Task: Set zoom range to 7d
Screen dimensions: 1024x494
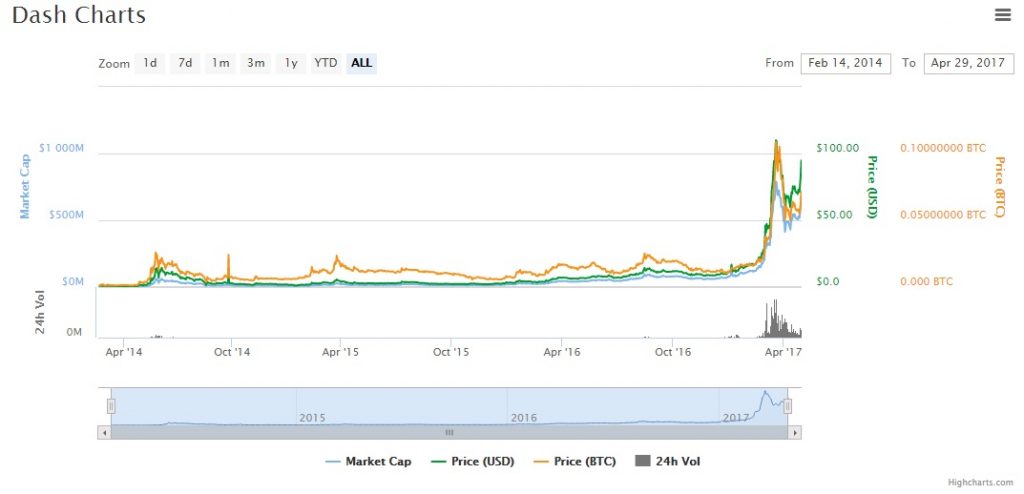Action: click(185, 63)
